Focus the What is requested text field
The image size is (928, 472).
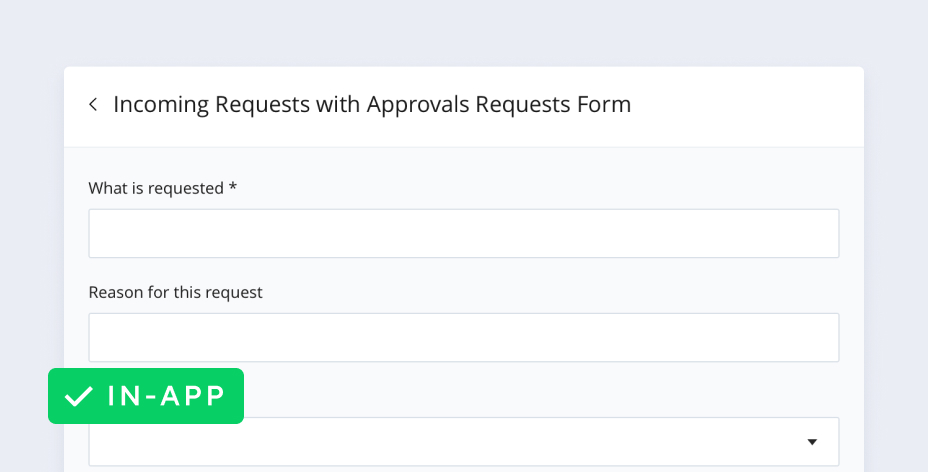click(463, 233)
